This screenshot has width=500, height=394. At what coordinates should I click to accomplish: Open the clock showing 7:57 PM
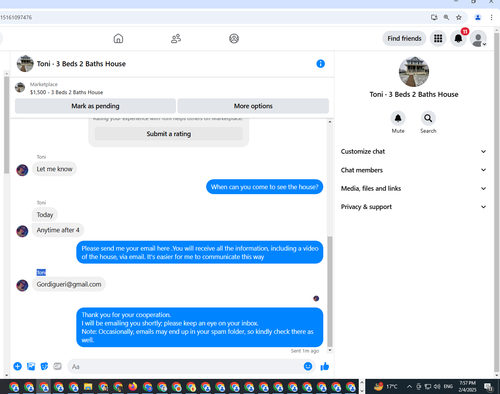tap(467, 387)
